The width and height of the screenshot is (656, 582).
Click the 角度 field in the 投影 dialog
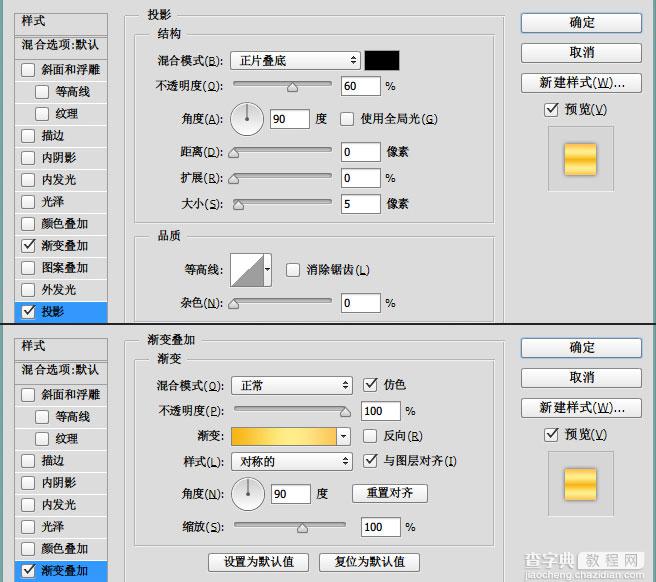pyautogui.click(x=290, y=119)
